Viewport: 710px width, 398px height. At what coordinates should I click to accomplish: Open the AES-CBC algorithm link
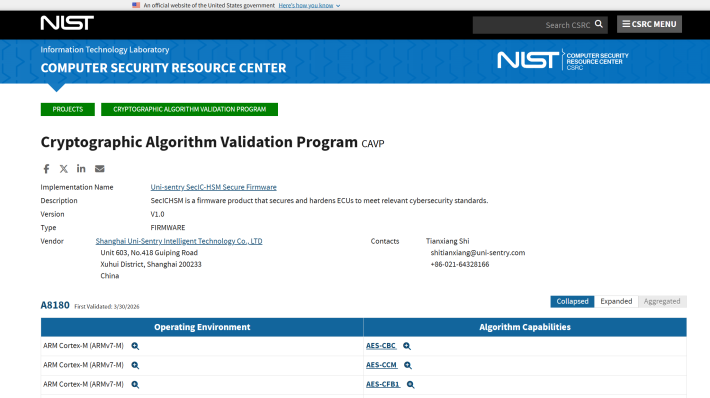tap(381, 345)
